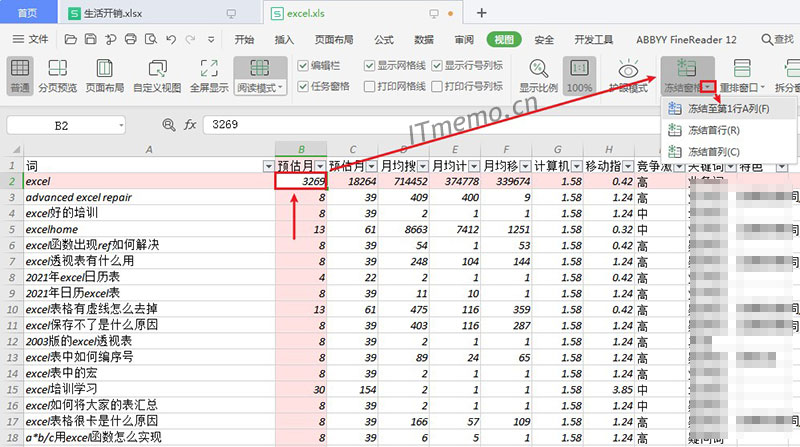Toggle the 显示行号列标 checkbox
This screenshot has height=447, width=800.
436,65
